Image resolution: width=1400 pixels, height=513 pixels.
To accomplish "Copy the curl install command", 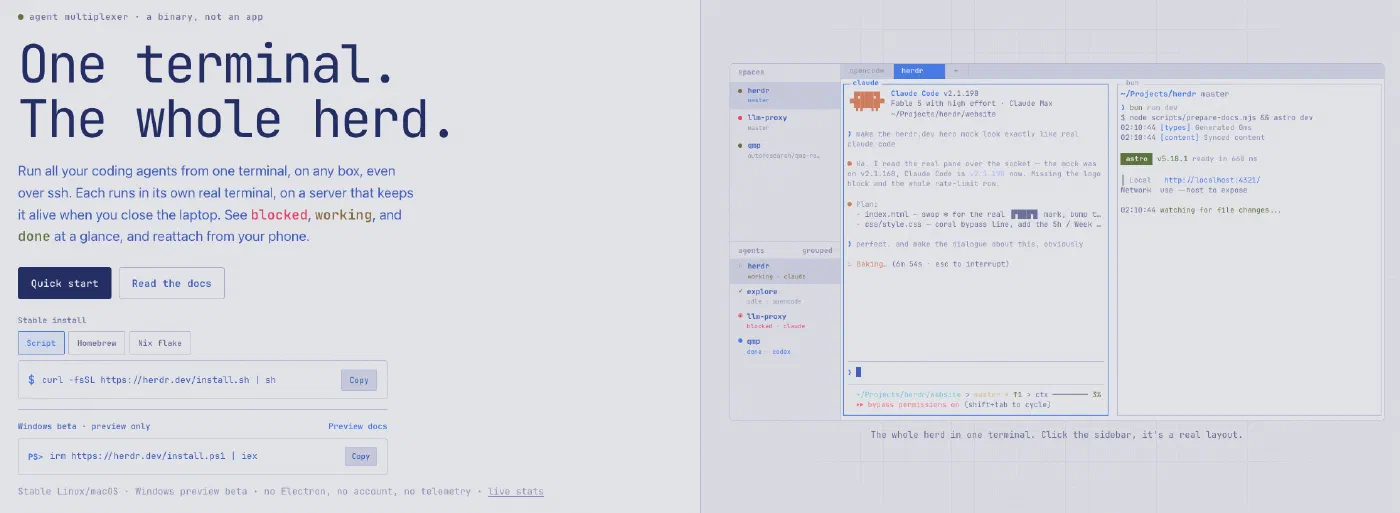I will pos(359,380).
